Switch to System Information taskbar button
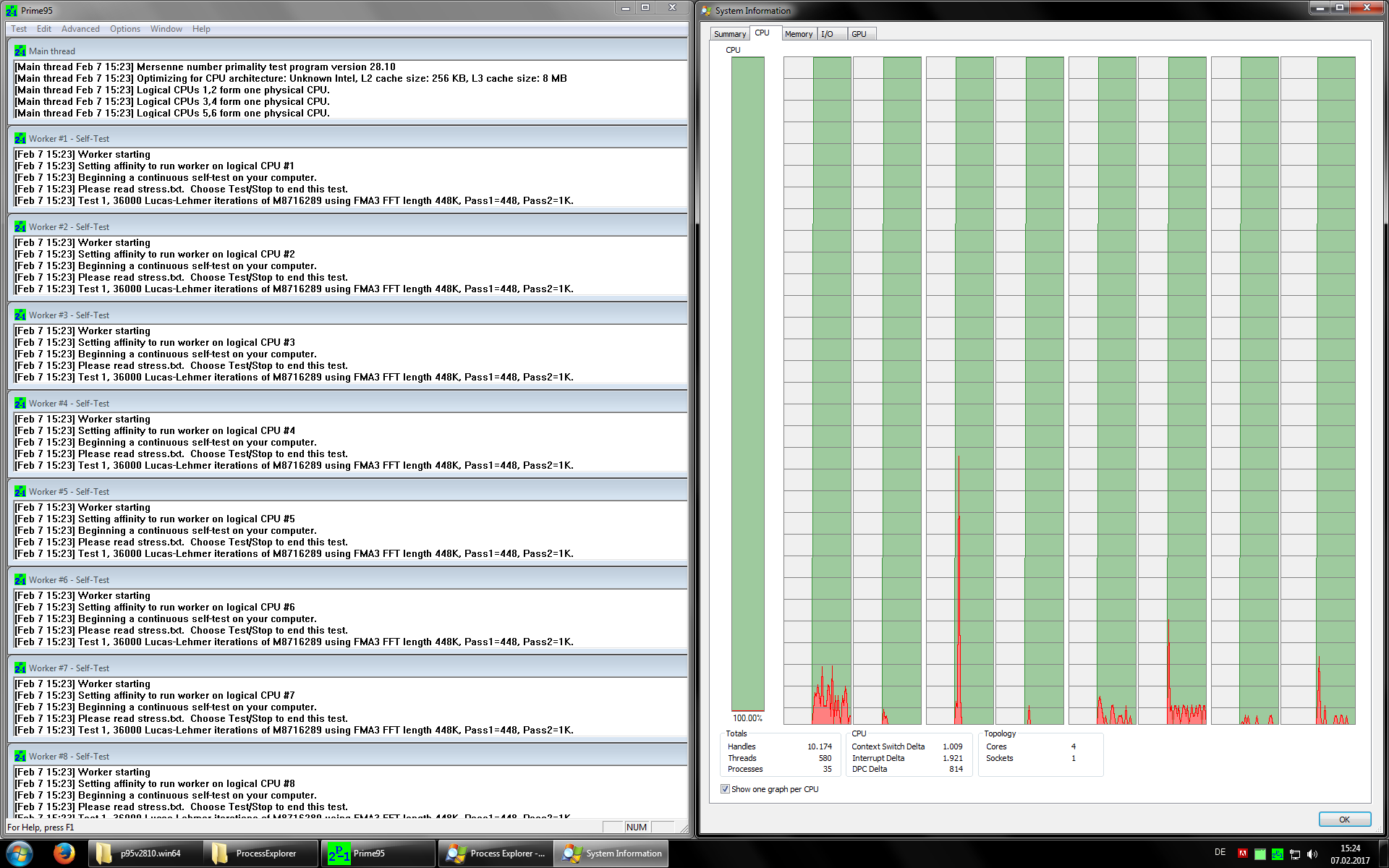1389x868 pixels. coord(611,854)
